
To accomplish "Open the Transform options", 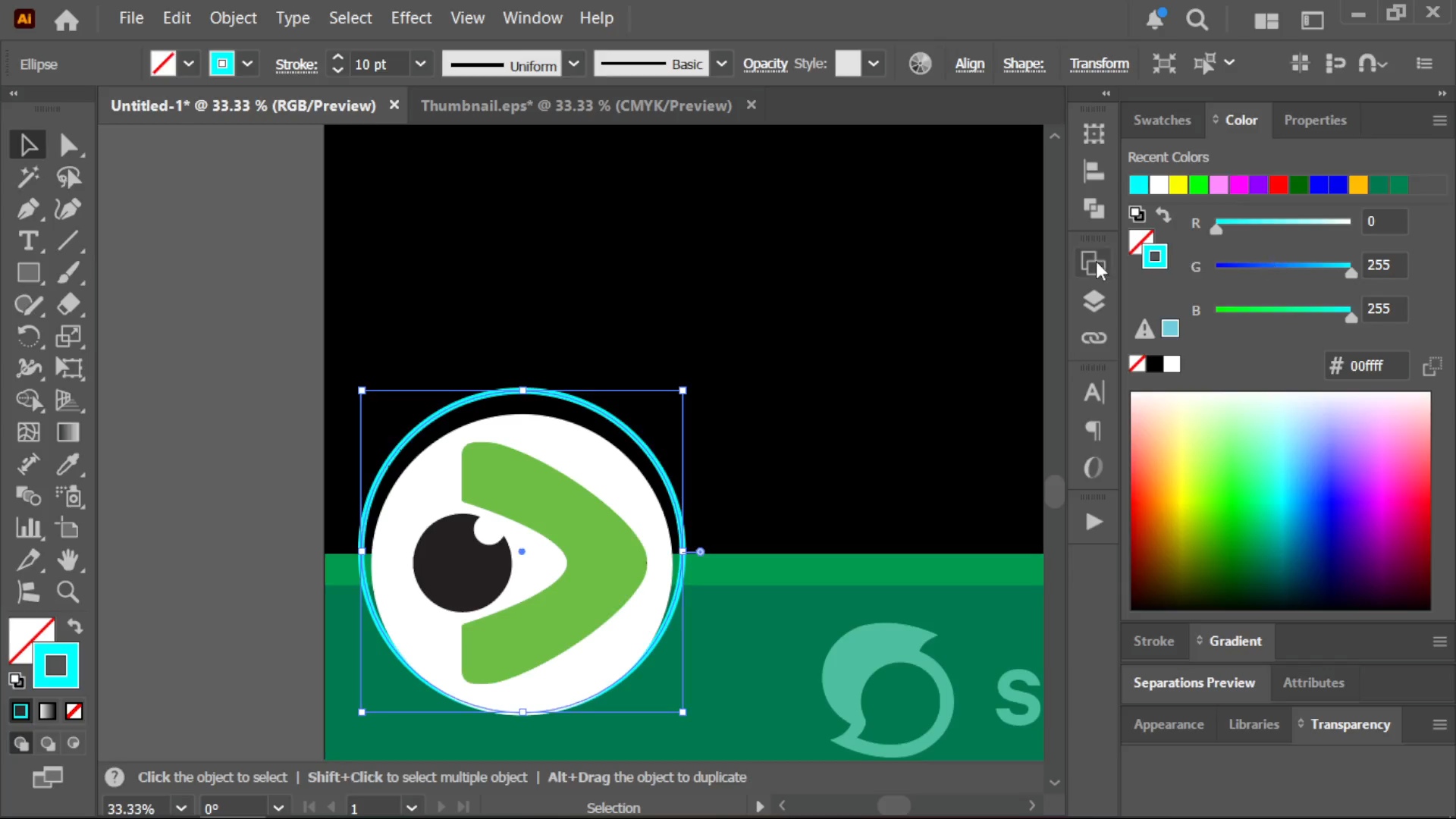I will [1099, 64].
